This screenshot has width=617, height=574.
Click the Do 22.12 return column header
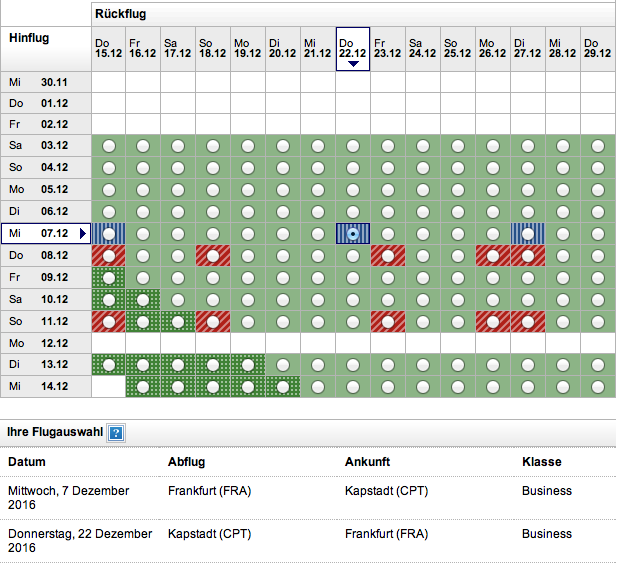click(x=352, y=48)
